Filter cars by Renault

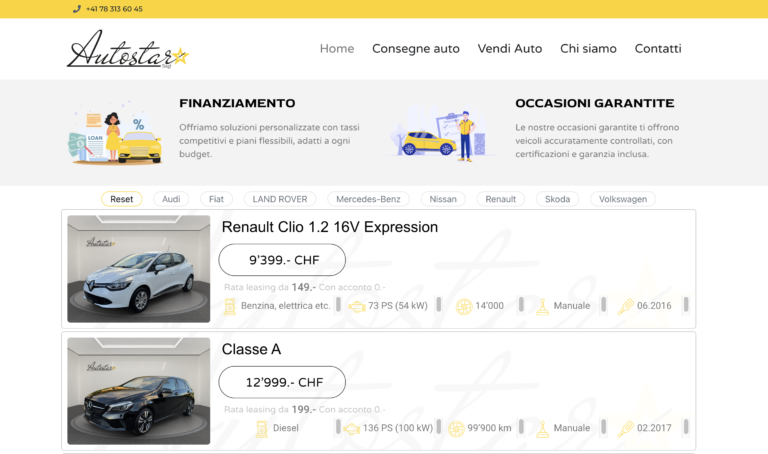(501, 199)
